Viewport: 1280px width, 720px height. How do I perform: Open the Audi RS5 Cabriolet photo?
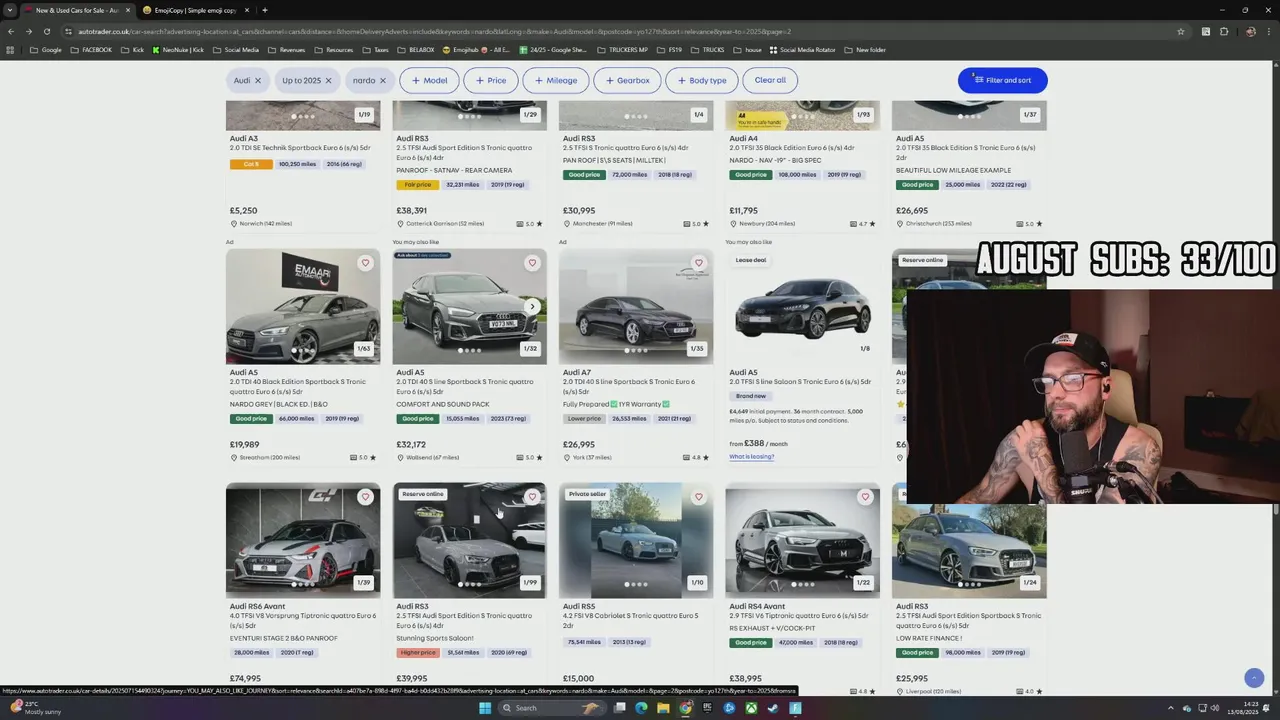coord(636,540)
